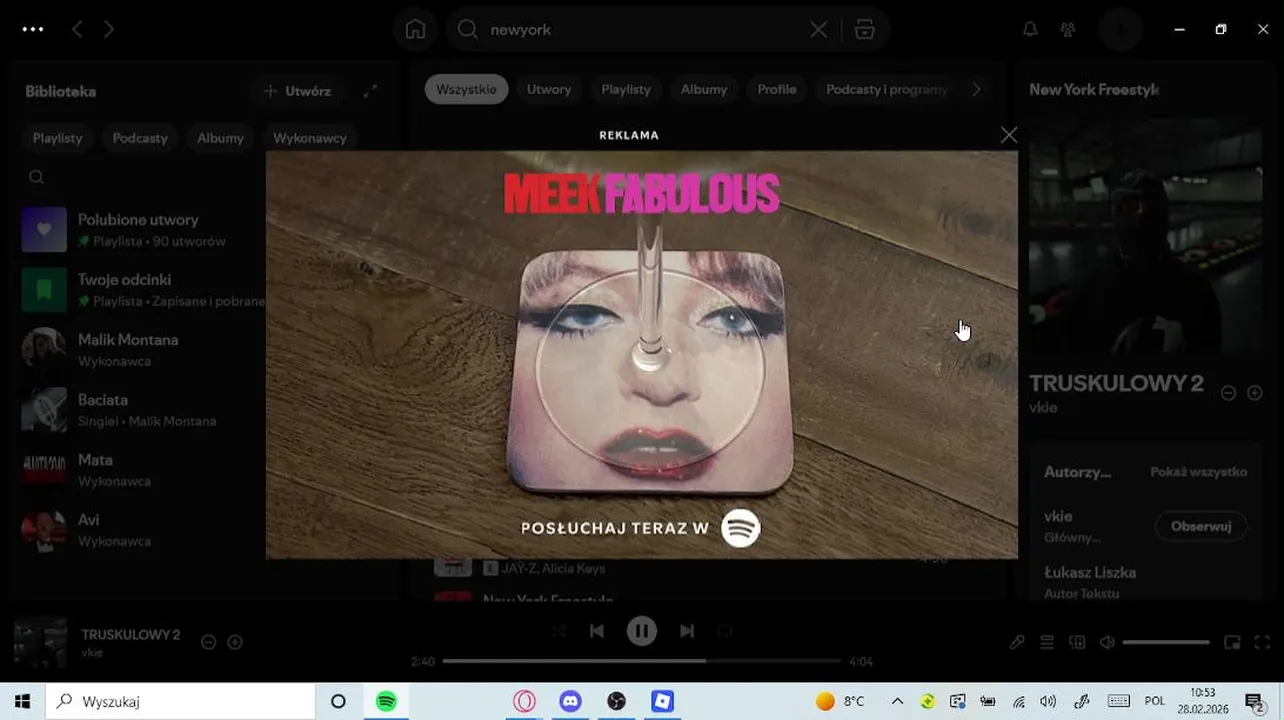Add the track from the now playing panel
Image resolution: width=1284 pixels, height=720 pixels.
[x=1255, y=393]
